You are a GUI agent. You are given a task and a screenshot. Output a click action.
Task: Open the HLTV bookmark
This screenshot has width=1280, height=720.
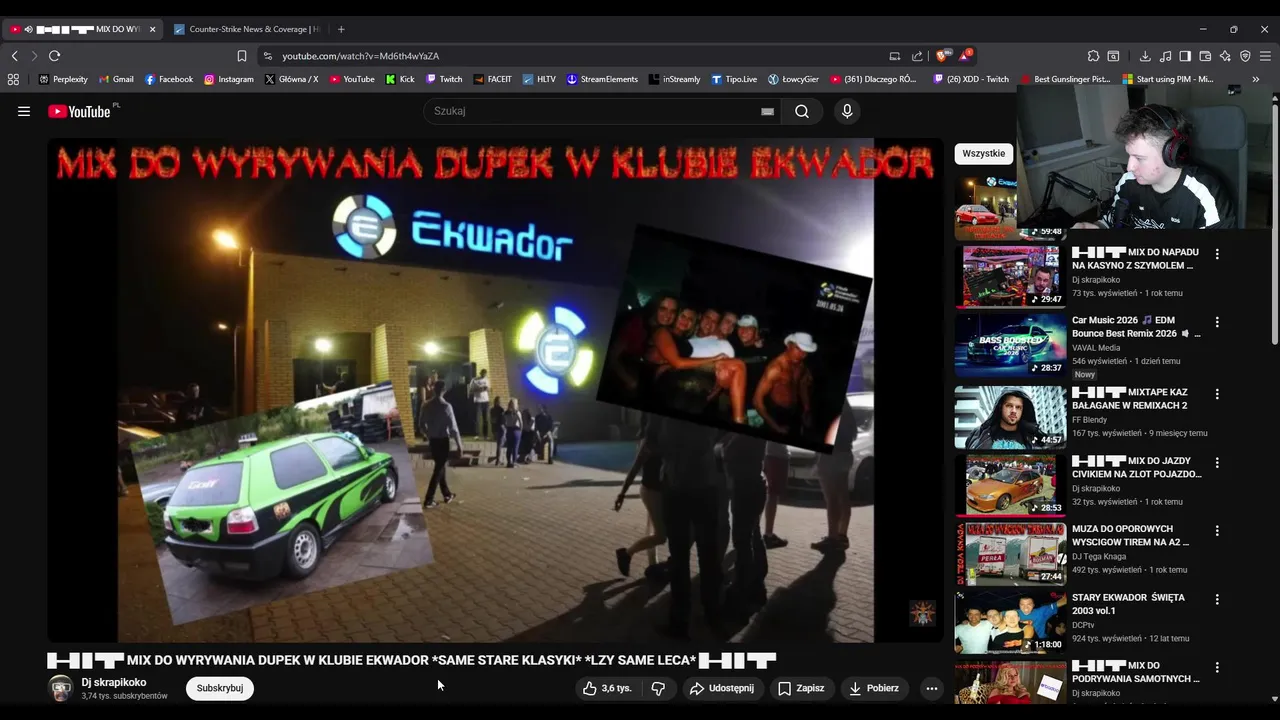[539, 79]
